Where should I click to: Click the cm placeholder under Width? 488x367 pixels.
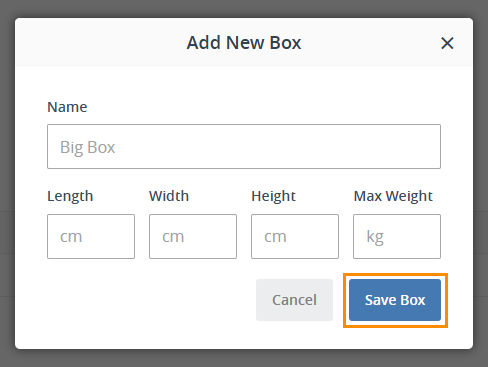click(x=173, y=237)
